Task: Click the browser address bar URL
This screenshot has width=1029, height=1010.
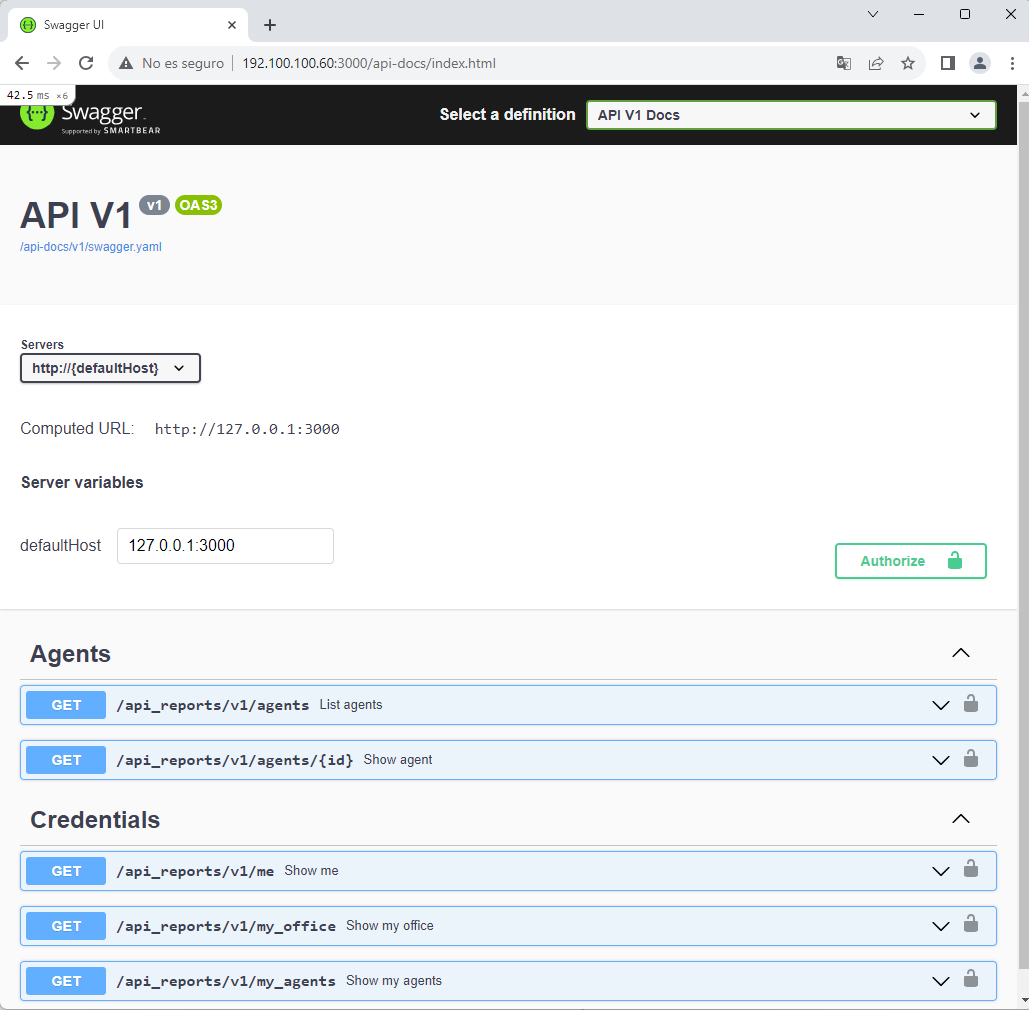Action: click(x=369, y=63)
